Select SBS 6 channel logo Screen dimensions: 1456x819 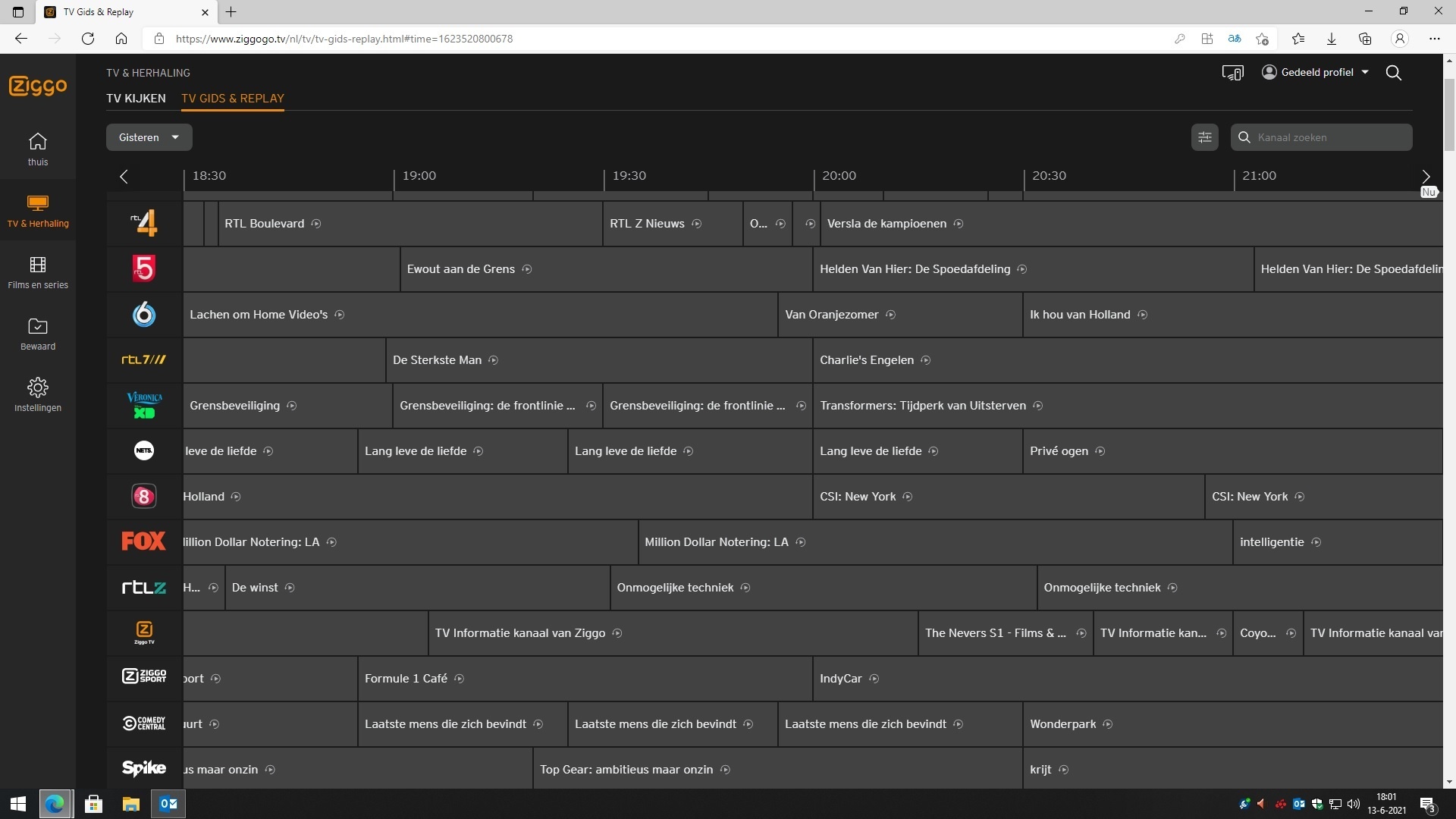tap(144, 315)
